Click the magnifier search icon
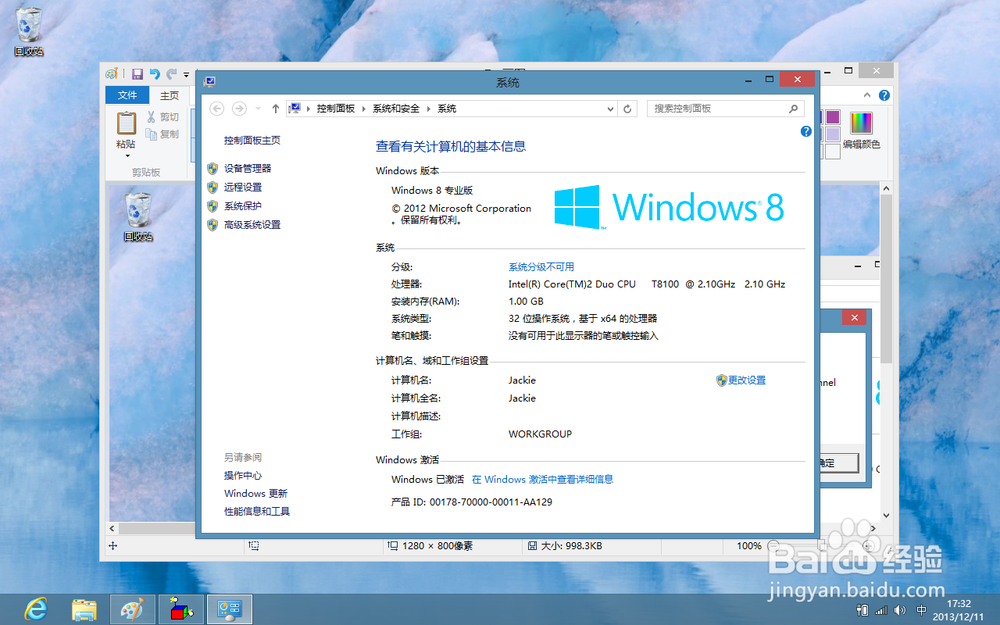This screenshot has width=1000, height=625. pos(793,109)
